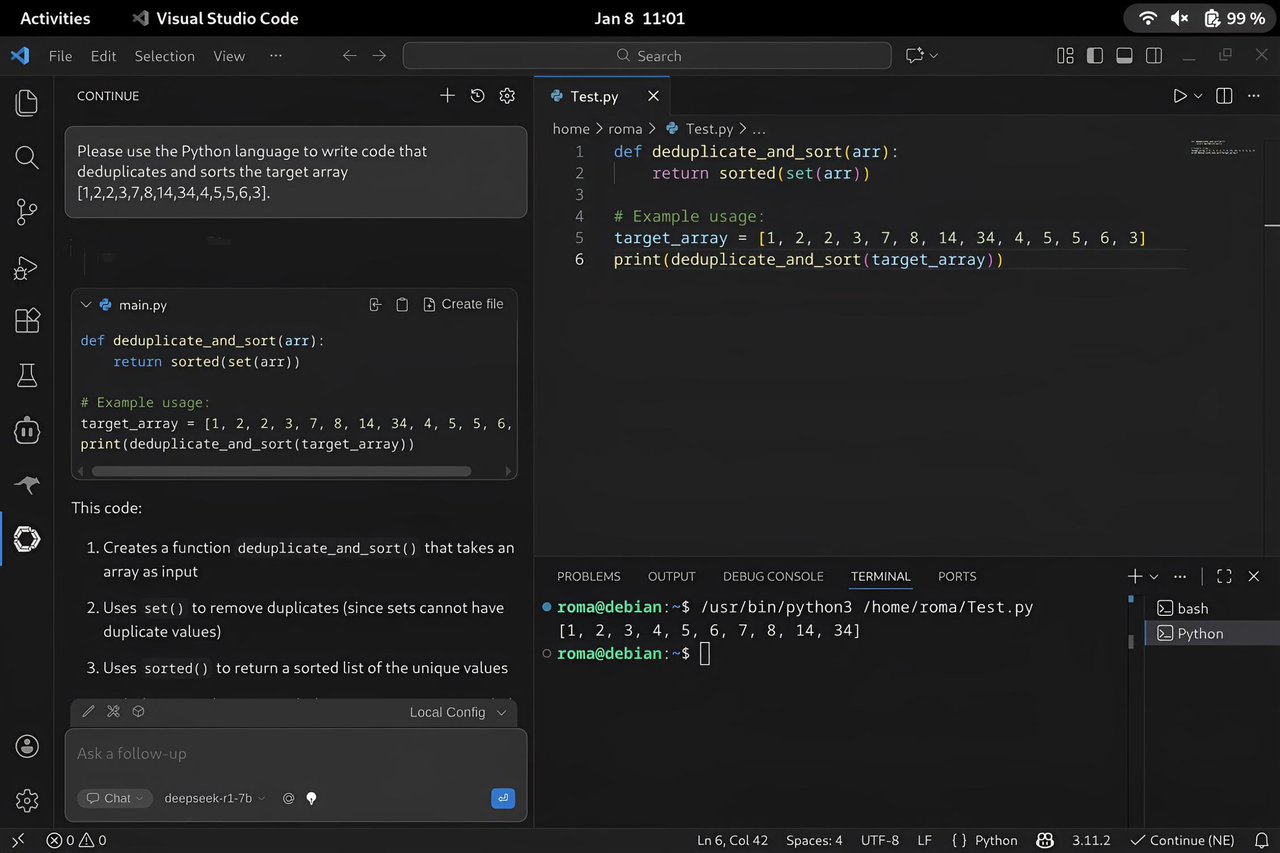Split the editor to the right
This screenshot has width=1280, height=853.
coord(1224,96)
